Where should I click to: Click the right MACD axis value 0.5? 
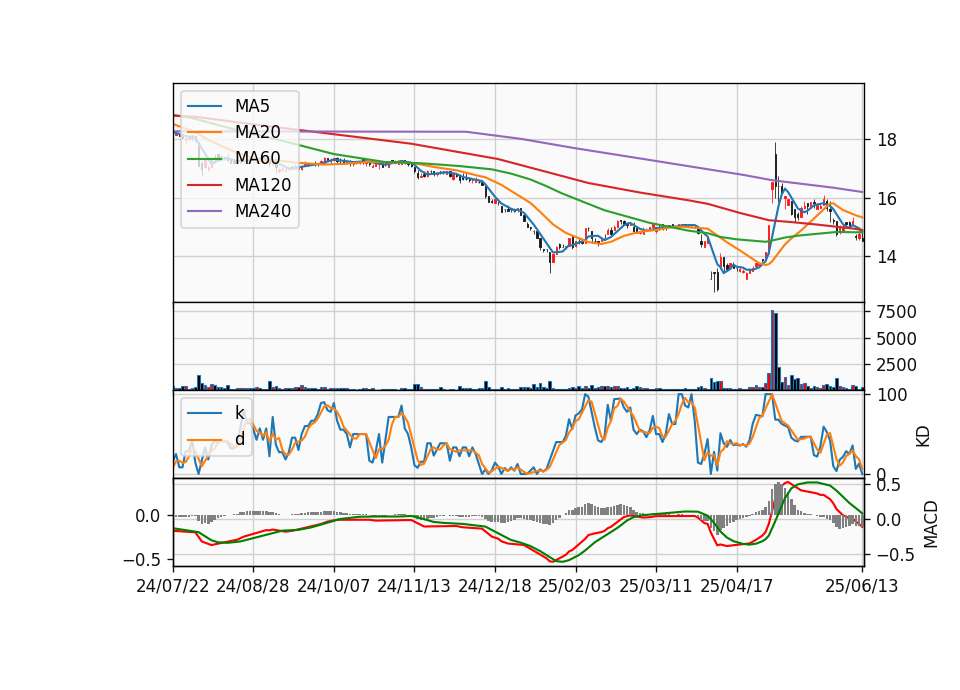(x=889, y=486)
